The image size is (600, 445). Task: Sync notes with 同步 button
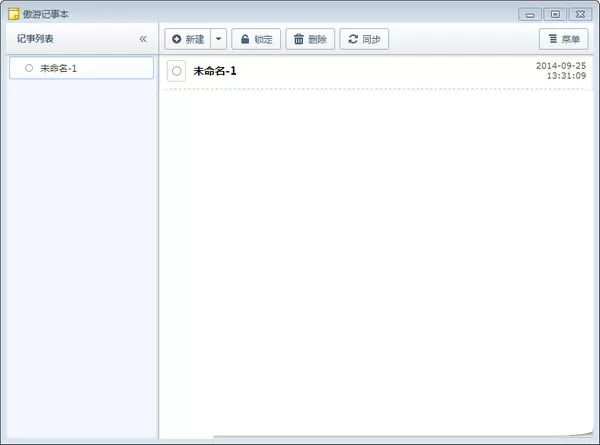[364, 39]
